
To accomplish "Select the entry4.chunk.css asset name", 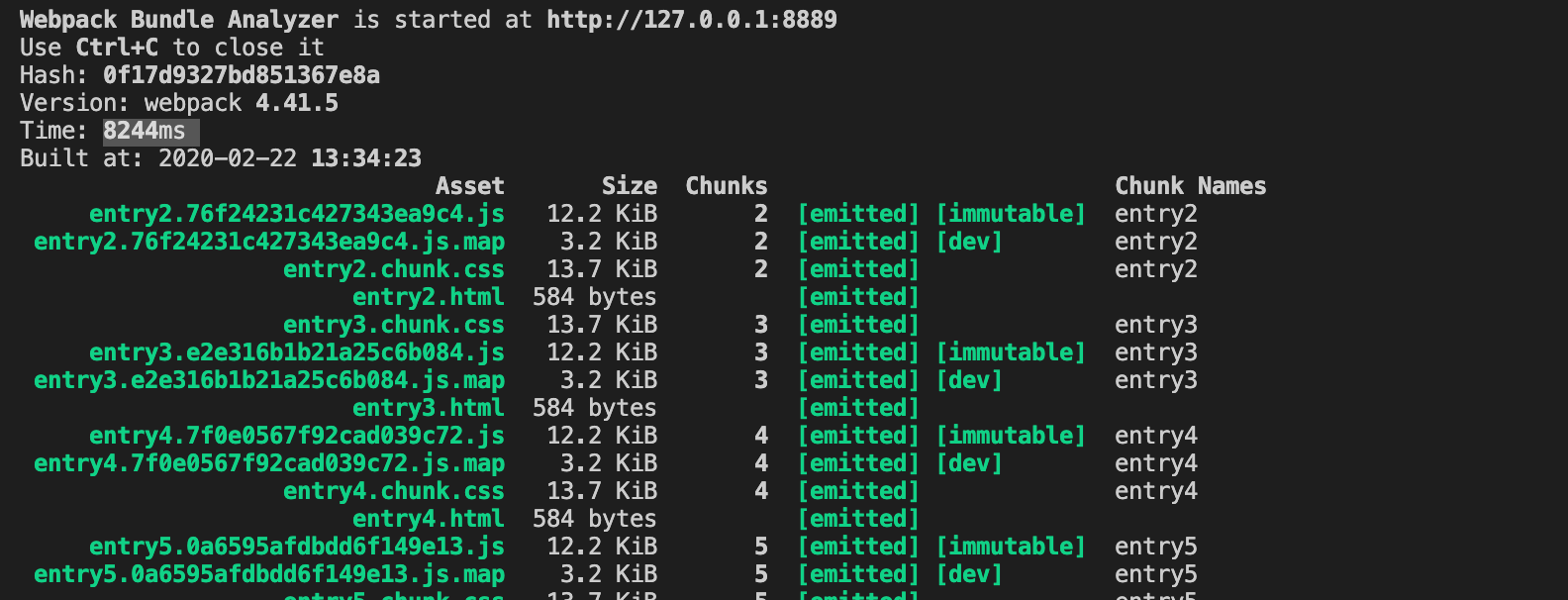I will (393, 491).
